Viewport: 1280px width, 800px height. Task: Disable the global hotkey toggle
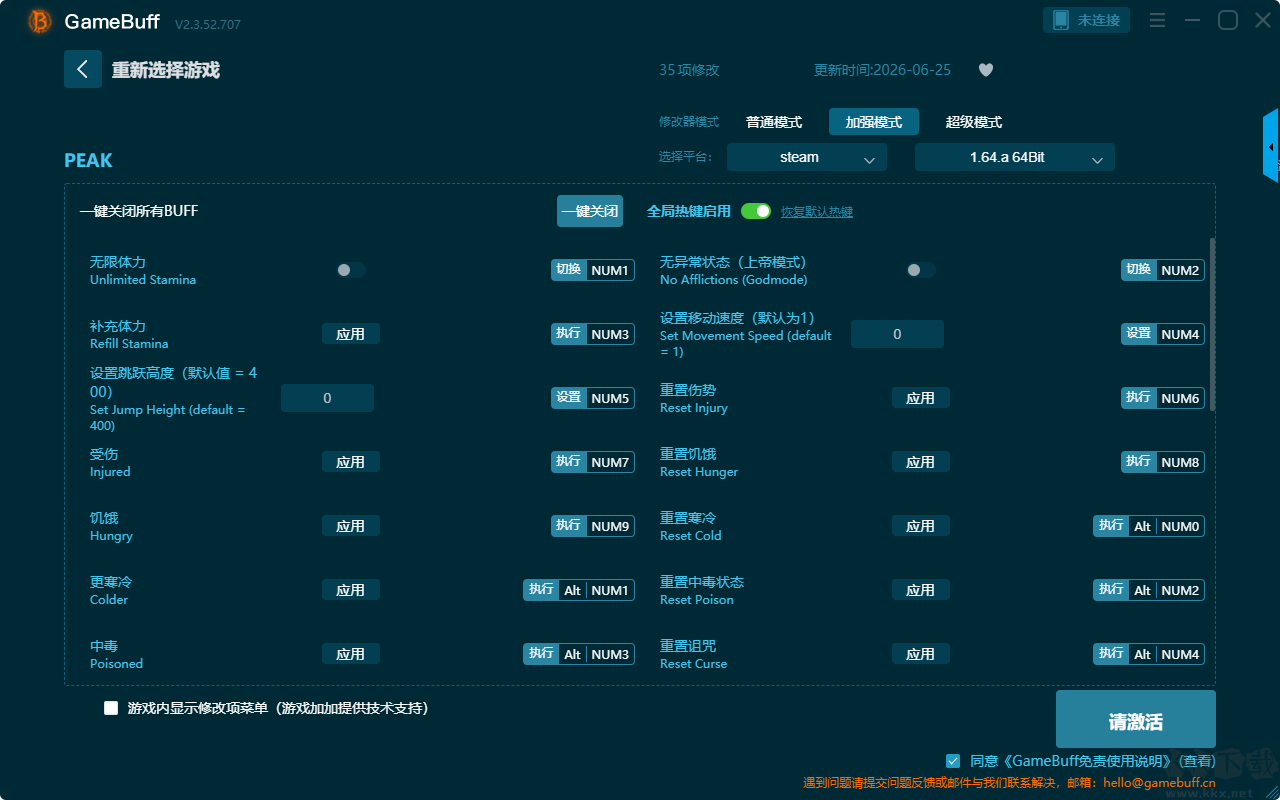tap(756, 211)
